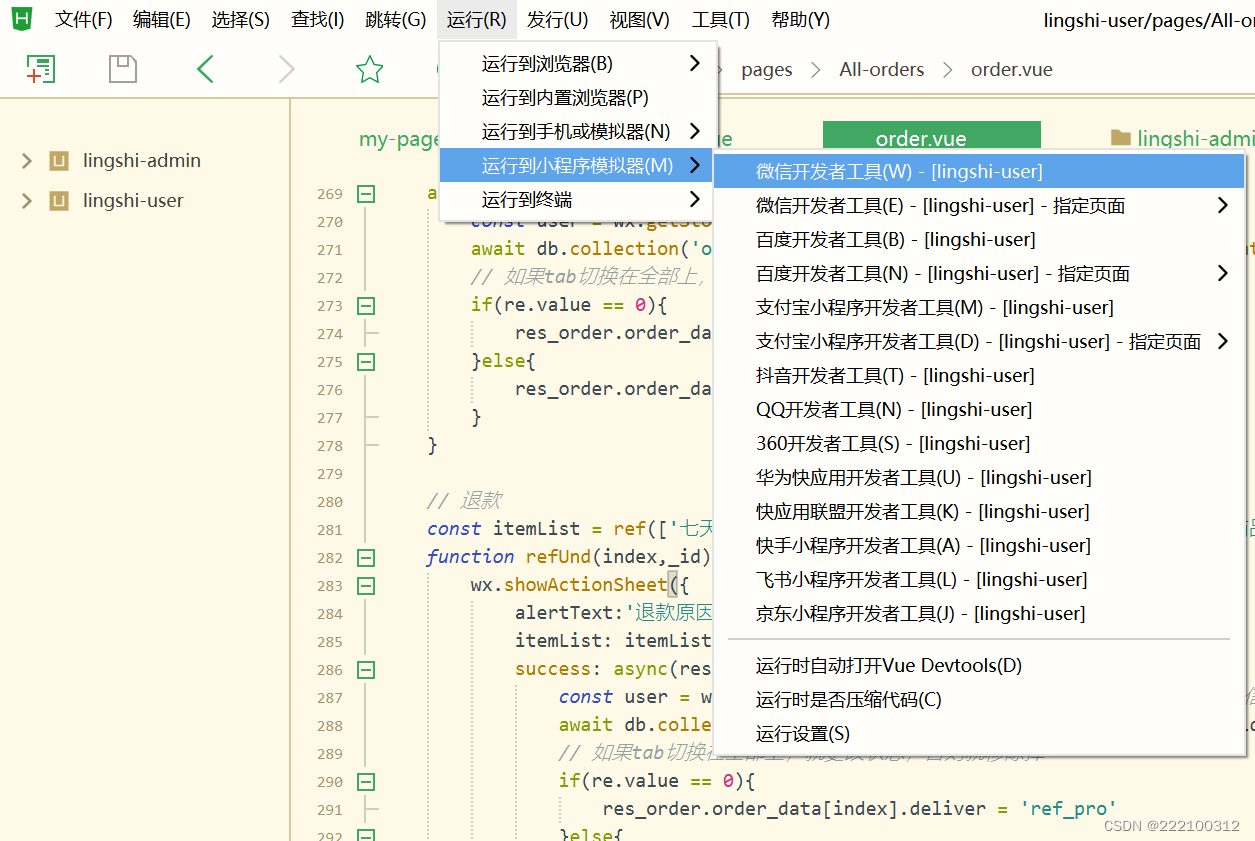
Task: Run with 快应用联盟开发者工具(K)
Action: tap(979, 512)
